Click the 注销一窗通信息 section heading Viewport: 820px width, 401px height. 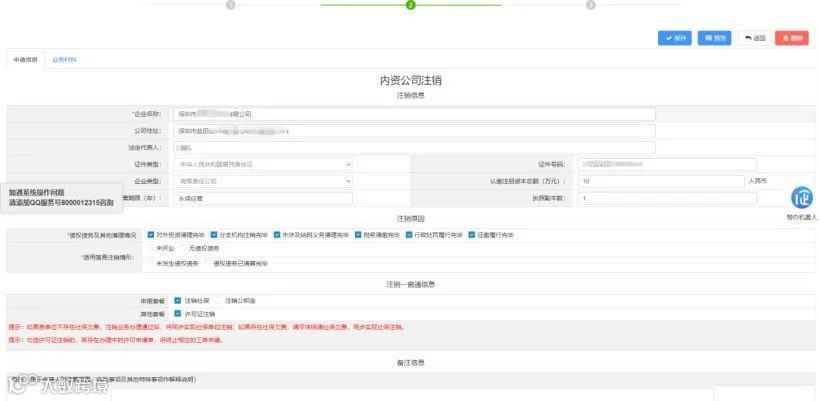point(411,285)
